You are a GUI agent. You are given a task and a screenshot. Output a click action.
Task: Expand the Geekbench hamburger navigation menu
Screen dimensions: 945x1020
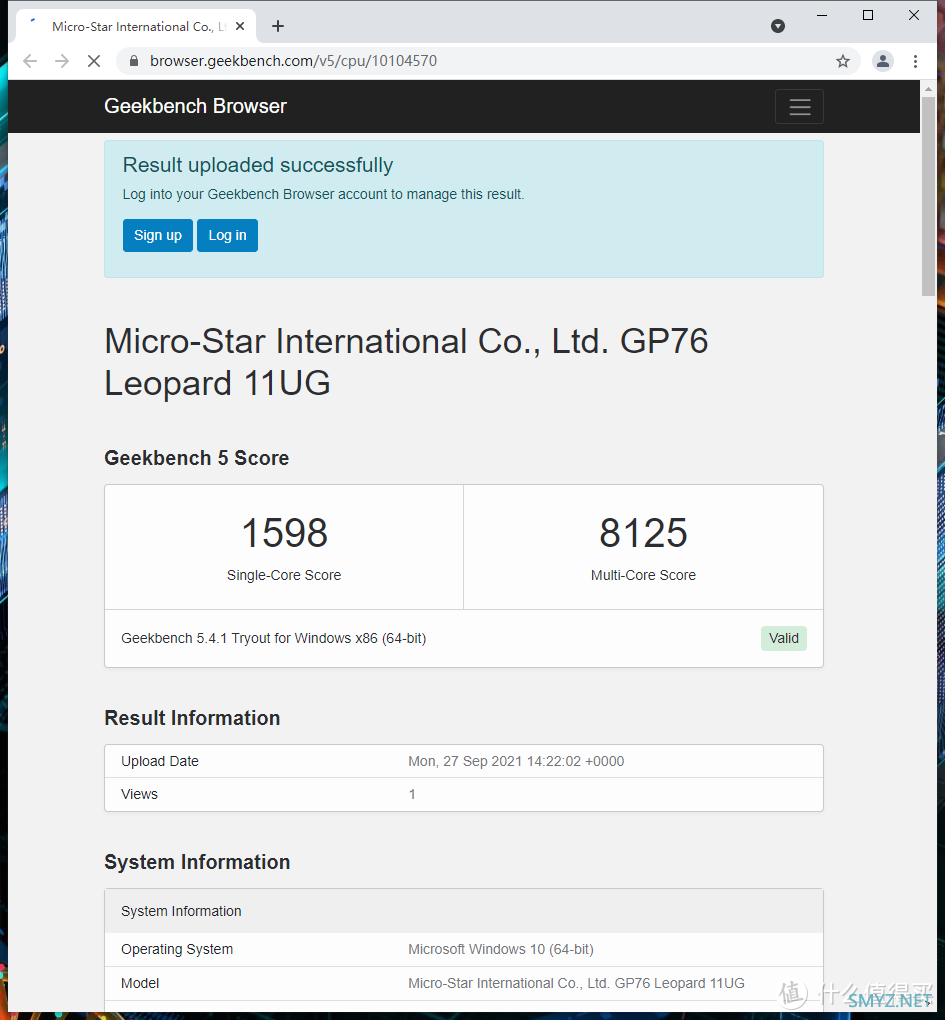pos(799,106)
